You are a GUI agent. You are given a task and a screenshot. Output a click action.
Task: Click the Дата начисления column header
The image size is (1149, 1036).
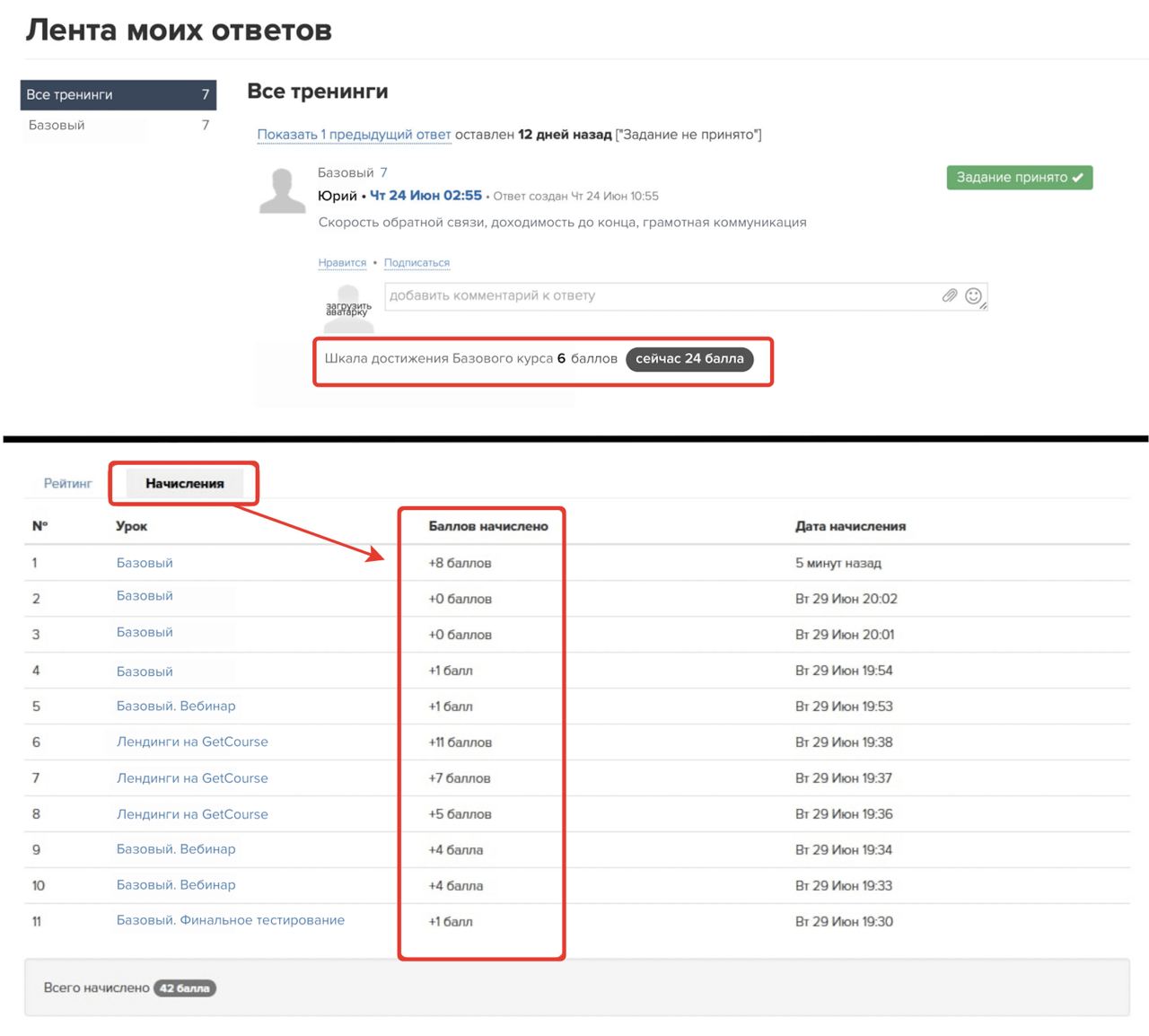(851, 526)
